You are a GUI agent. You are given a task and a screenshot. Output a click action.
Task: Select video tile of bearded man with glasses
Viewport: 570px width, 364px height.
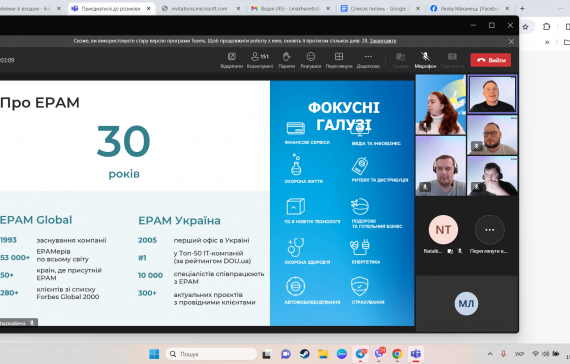492,135
